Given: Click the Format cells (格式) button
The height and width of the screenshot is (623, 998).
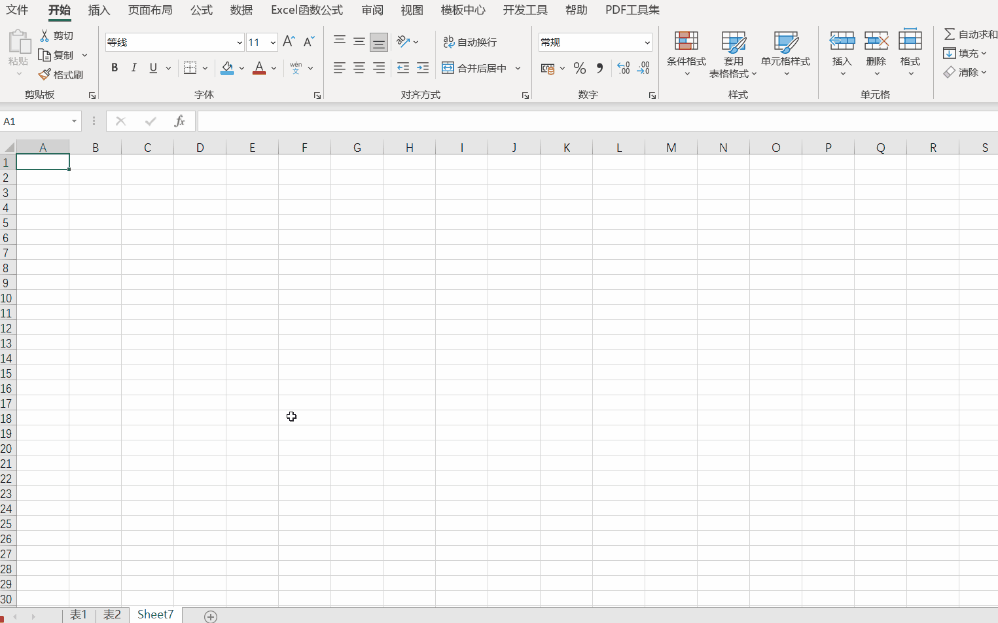Looking at the screenshot, I should tap(910, 53).
